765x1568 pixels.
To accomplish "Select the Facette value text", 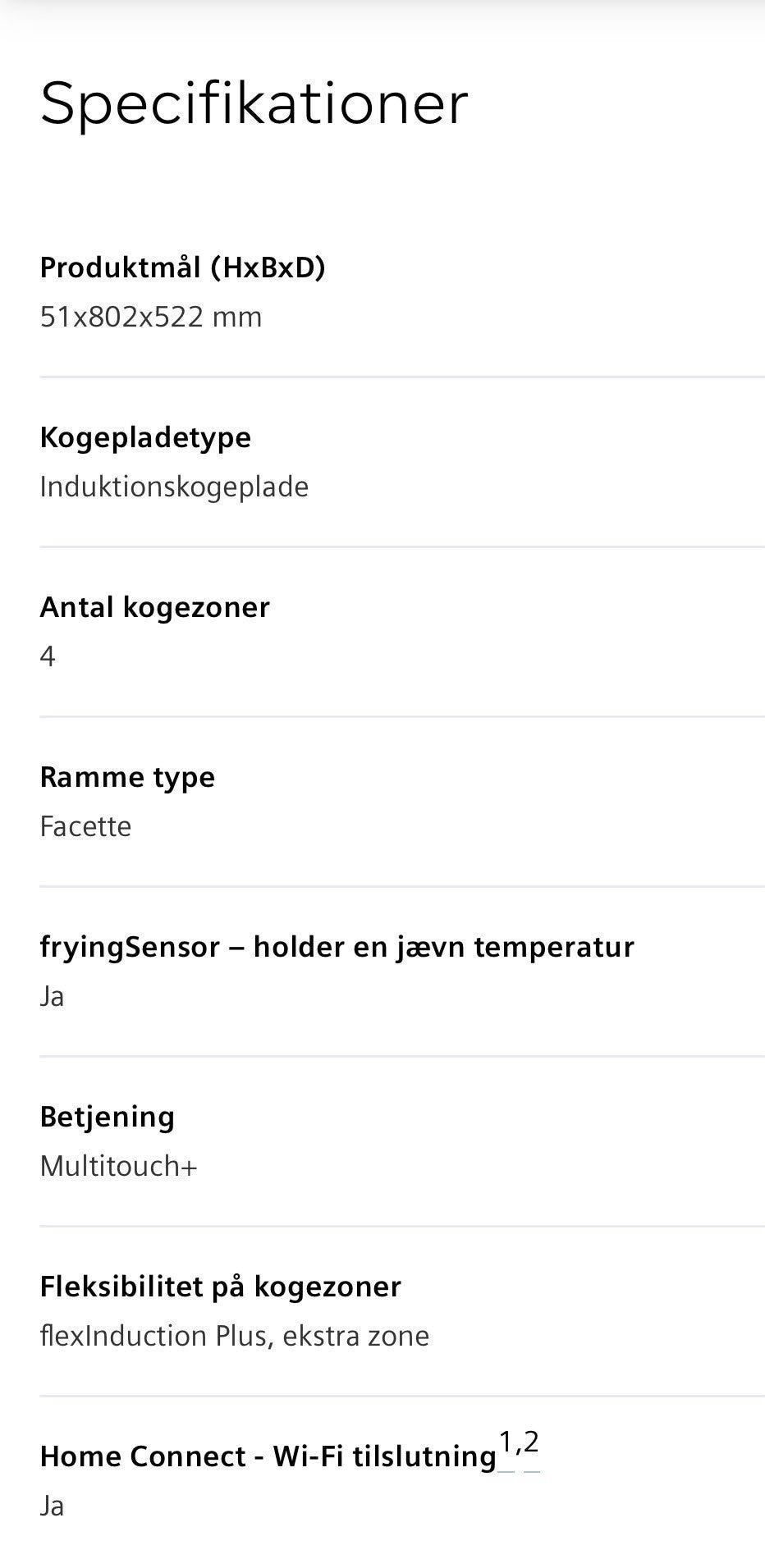I will [85, 826].
